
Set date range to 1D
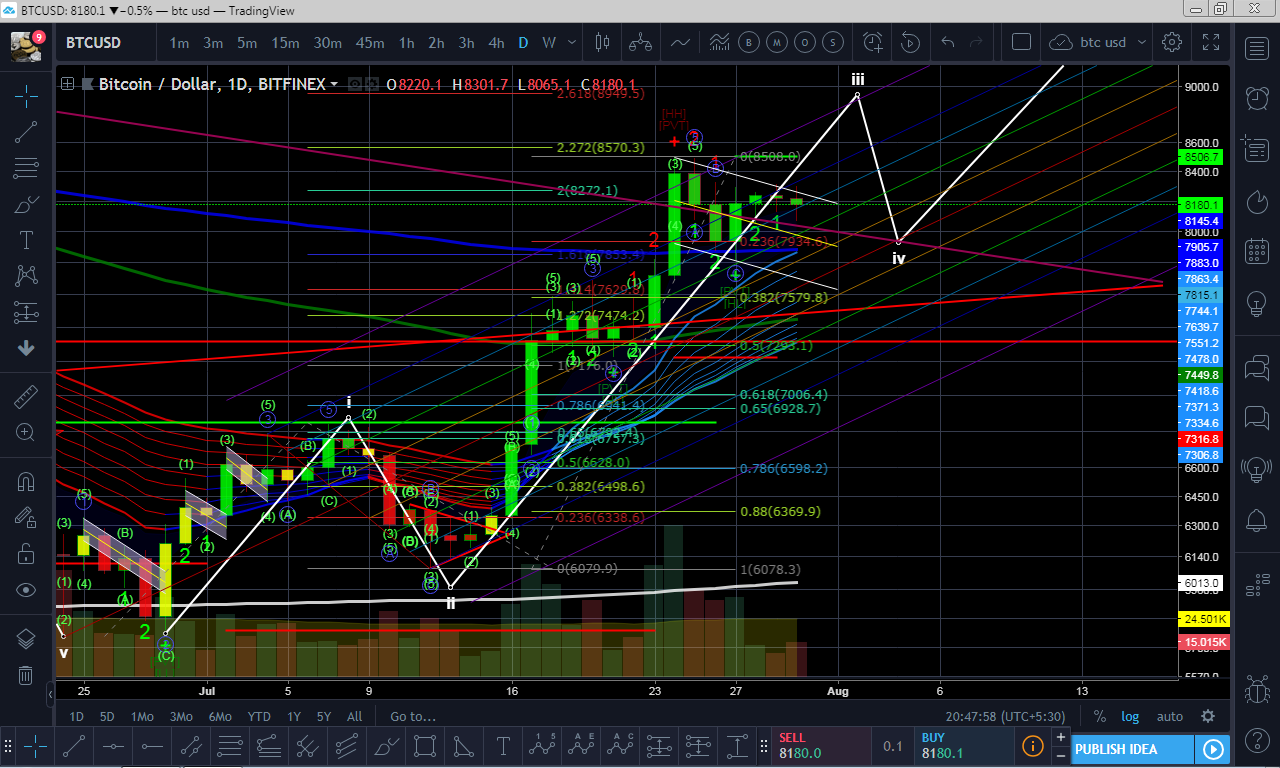tap(76, 716)
